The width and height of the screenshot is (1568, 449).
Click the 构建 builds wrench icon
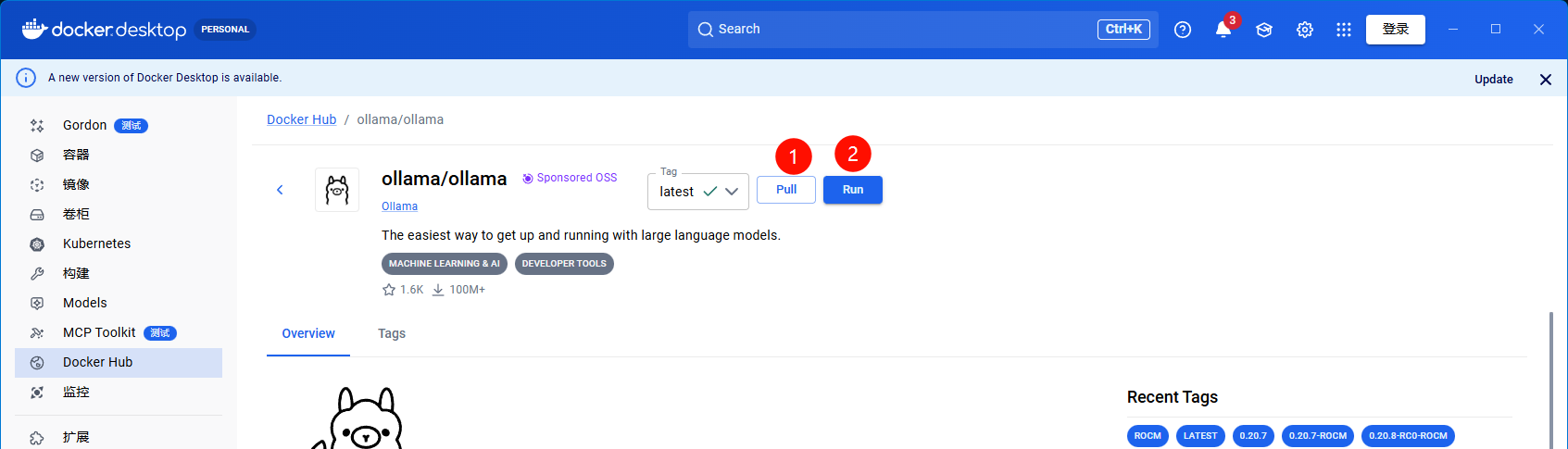tap(37, 274)
